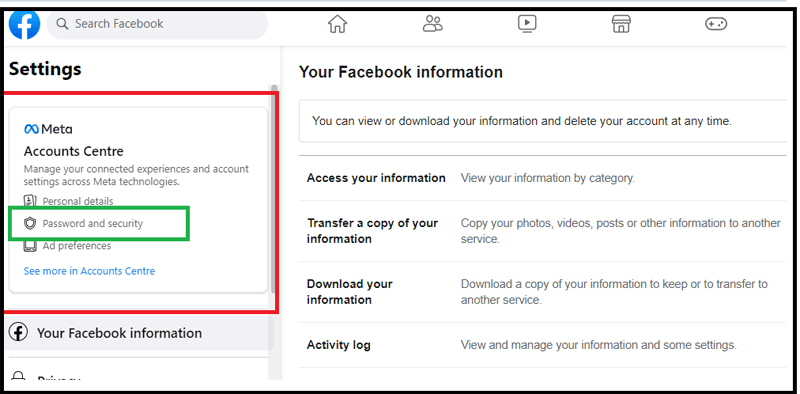The width and height of the screenshot is (800, 394).
Task: Click the Personal details icon
Action: (31, 201)
